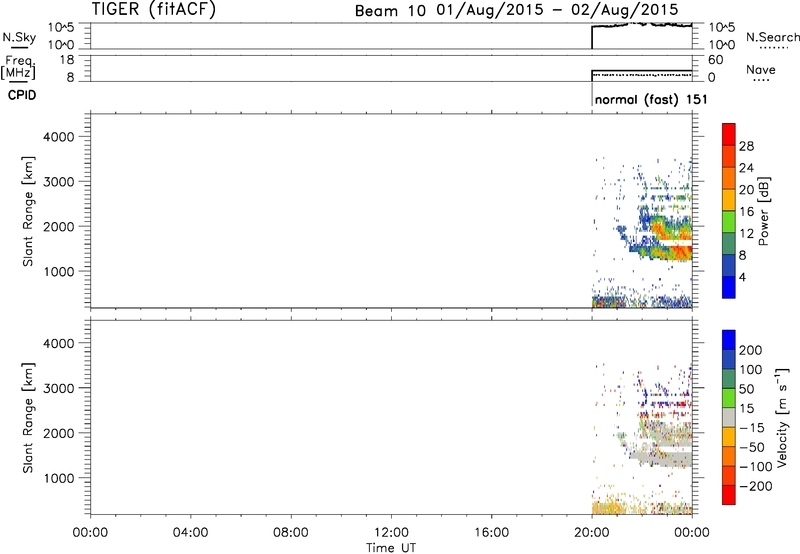
Task: Select the N.Sky legend label
Action: pyautogui.click(x=19, y=37)
